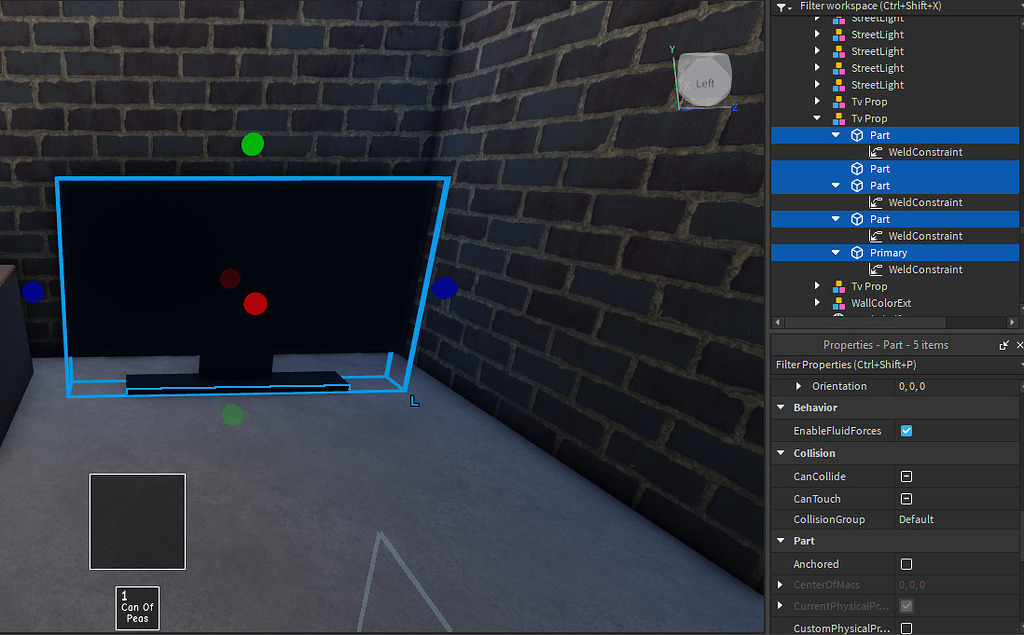The width and height of the screenshot is (1024, 635).
Task: Collapse the Collision section
Action: pos(780,453)
